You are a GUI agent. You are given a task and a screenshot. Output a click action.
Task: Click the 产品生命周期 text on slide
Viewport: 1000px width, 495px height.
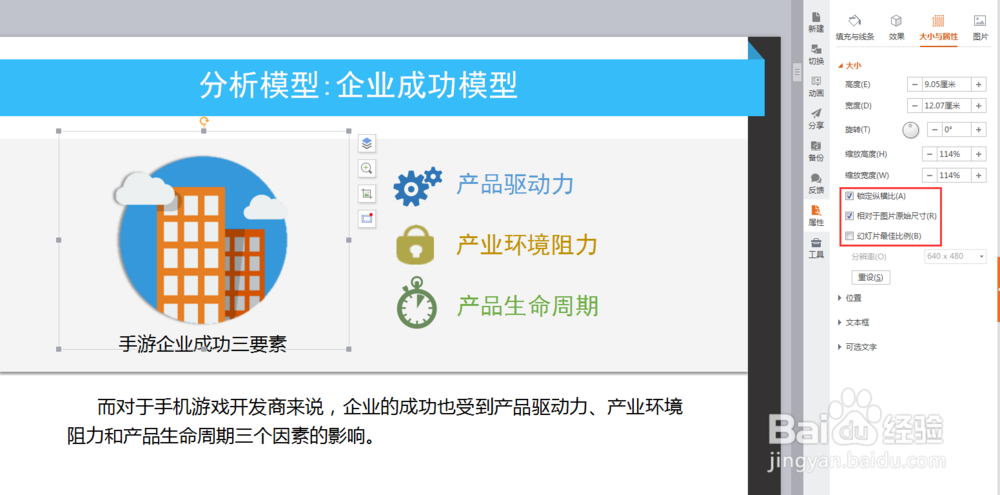(x=527, y=306)
